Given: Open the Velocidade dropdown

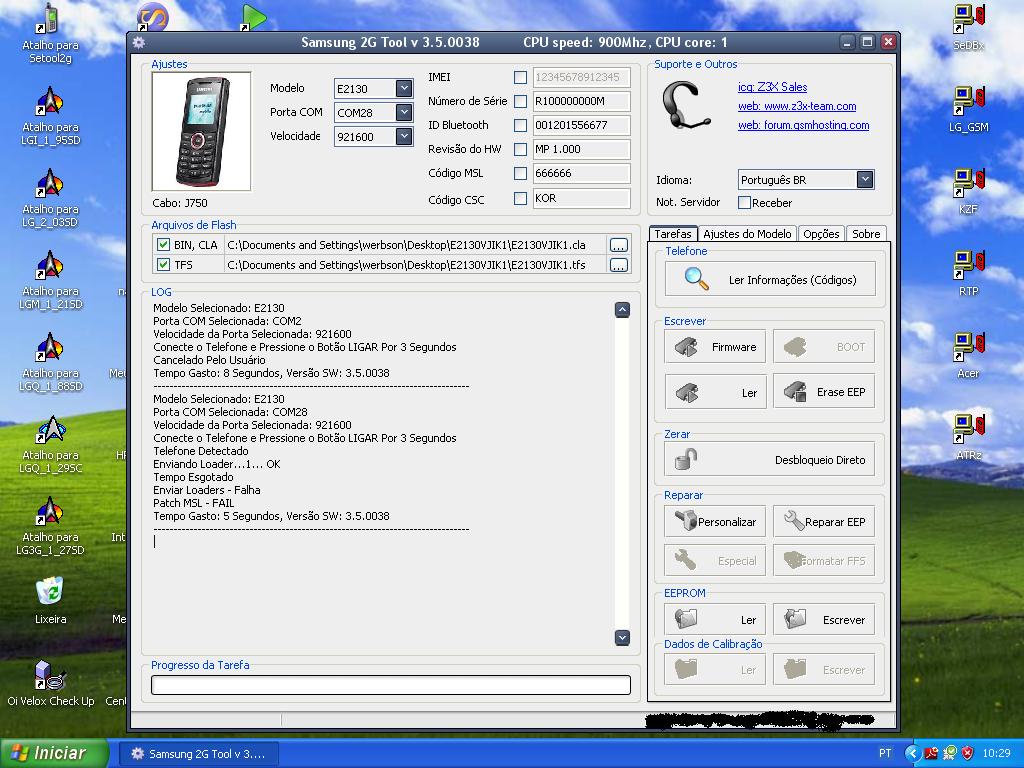Looking at the screenshot, I should tap(404, 136).
